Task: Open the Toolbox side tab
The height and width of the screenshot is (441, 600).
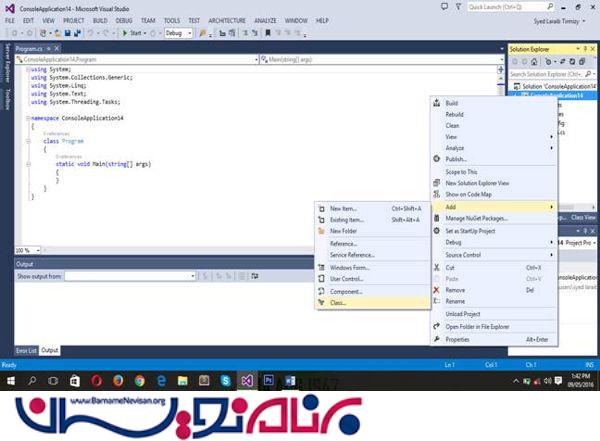Action: point(7,99)
